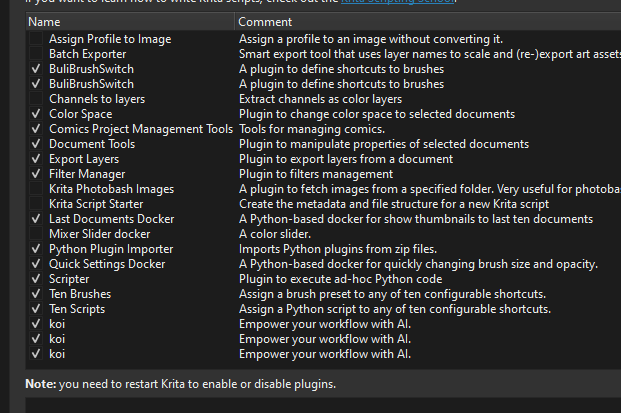Click the 'A color slider.' comment
621x413 pixels.
pyautogui.click(x=275, y=234)
